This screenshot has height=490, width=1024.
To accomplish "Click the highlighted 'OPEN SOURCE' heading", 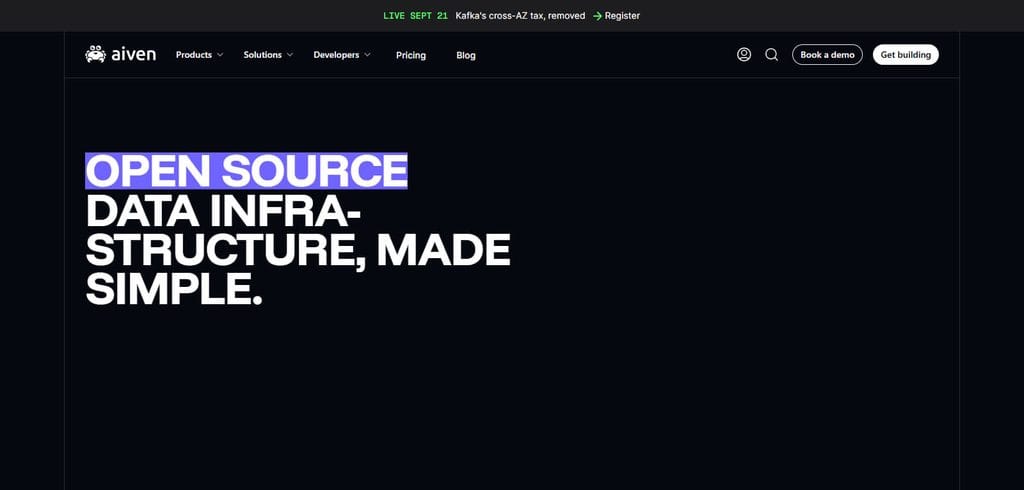I will click(x=246, y=171).
